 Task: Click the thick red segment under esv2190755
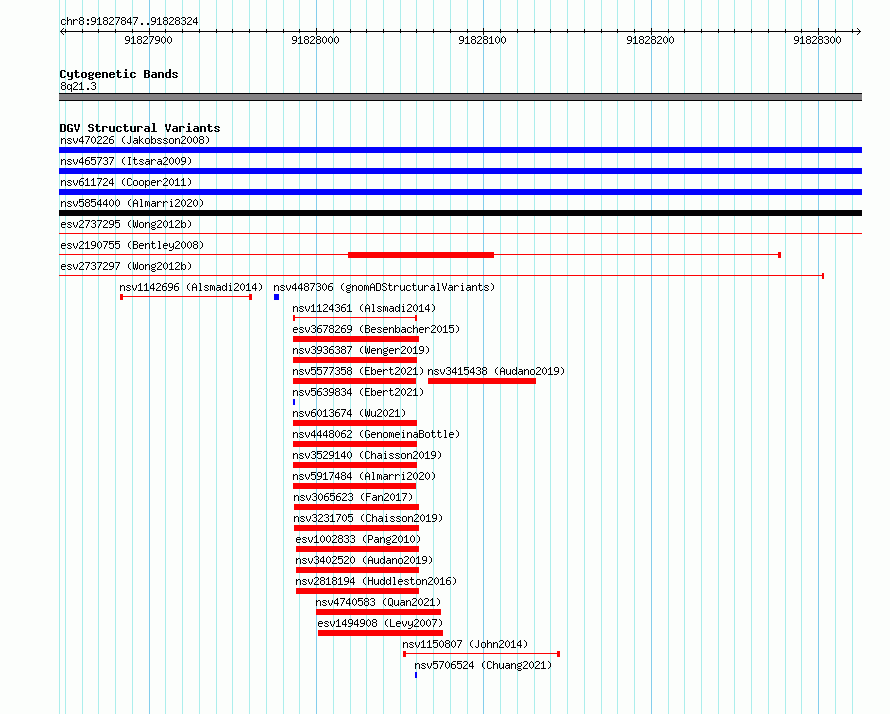(x=421, y=255)
